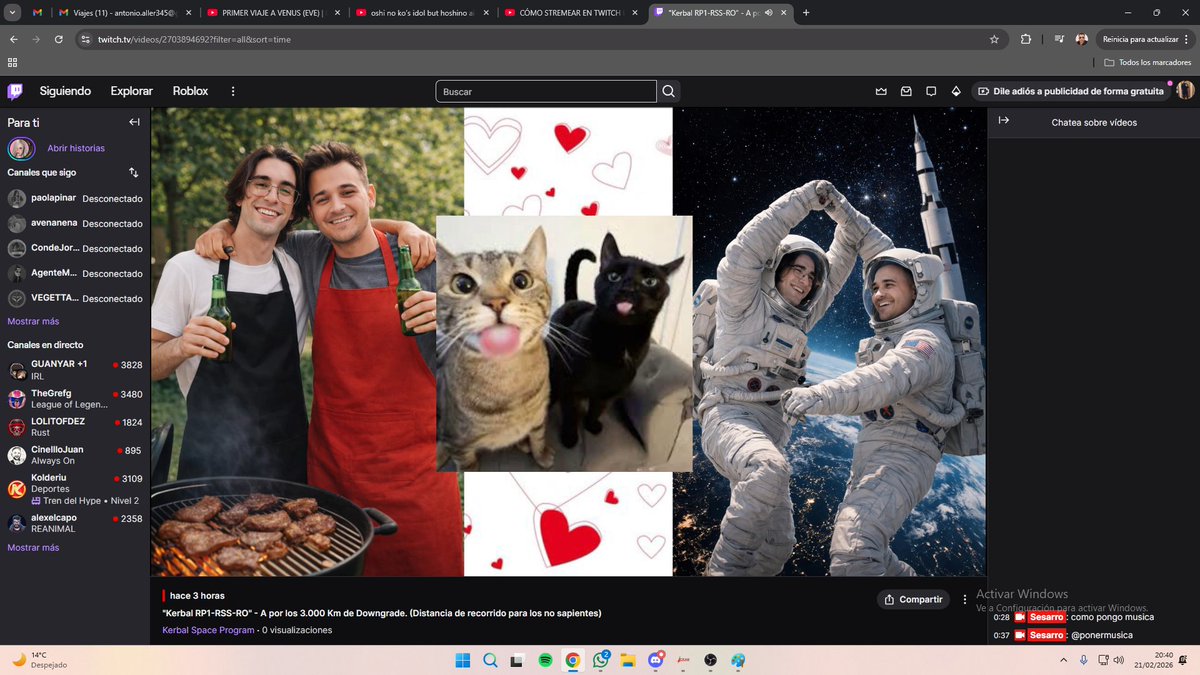Click Abrir historias link
Viewport: 1200px width, 675px height.
pyautogui.click(x=76, y=148)
